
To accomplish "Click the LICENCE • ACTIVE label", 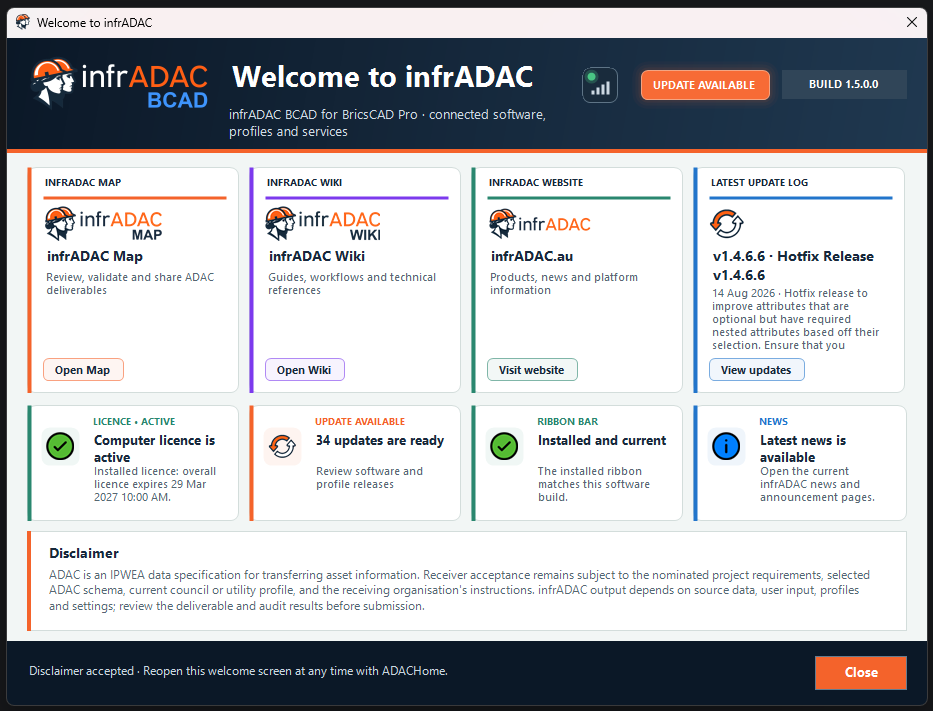I will pyautogui.click(x=134, y=421).
